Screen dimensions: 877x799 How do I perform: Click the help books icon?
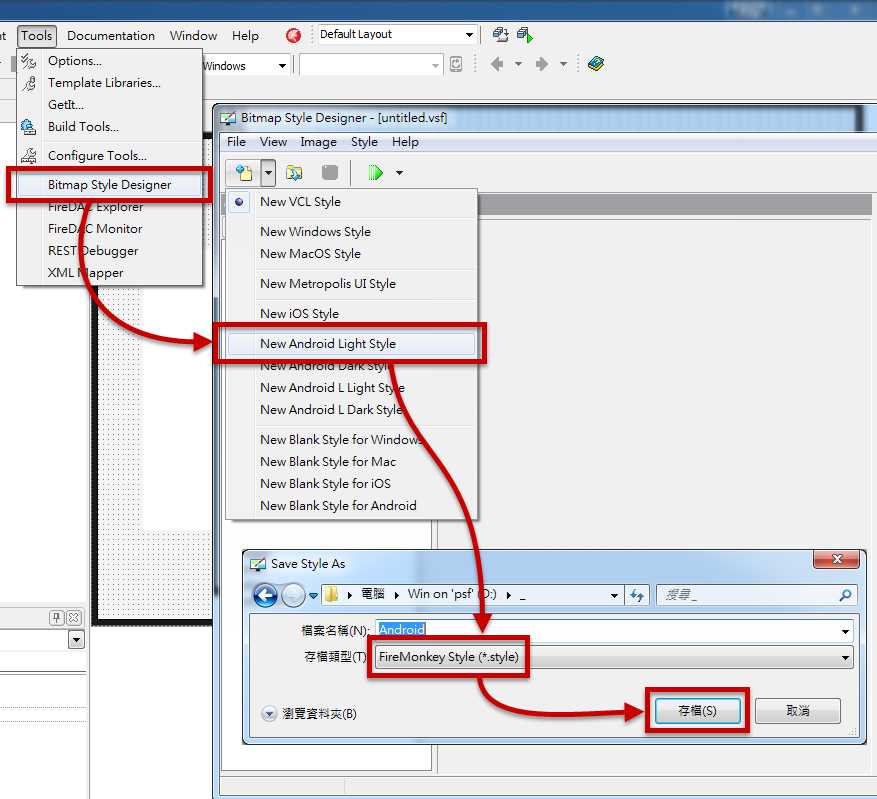(x=596, y=64)
